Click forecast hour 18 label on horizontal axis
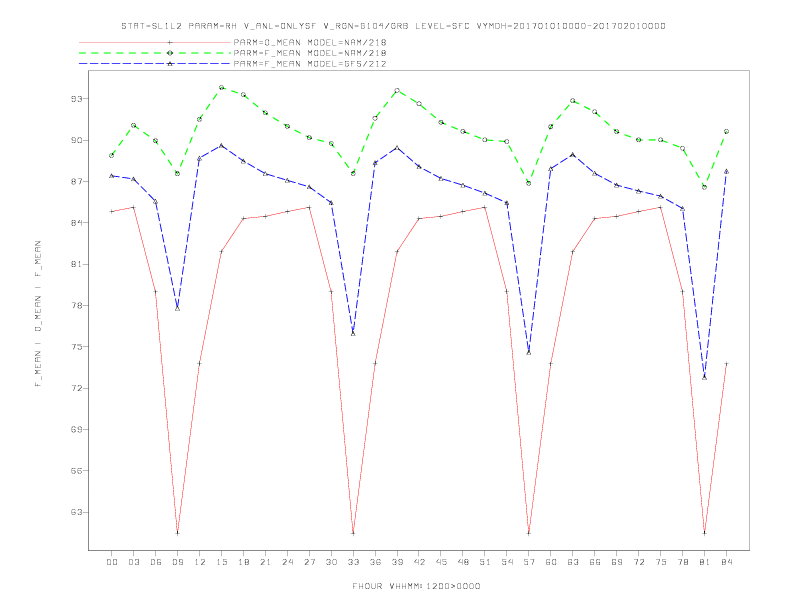The height and width of the screenshot is (612, 792). 243,562
